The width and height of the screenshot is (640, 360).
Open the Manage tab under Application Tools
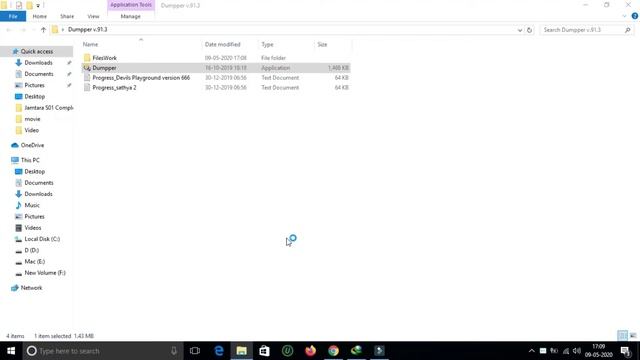[131, 16]
